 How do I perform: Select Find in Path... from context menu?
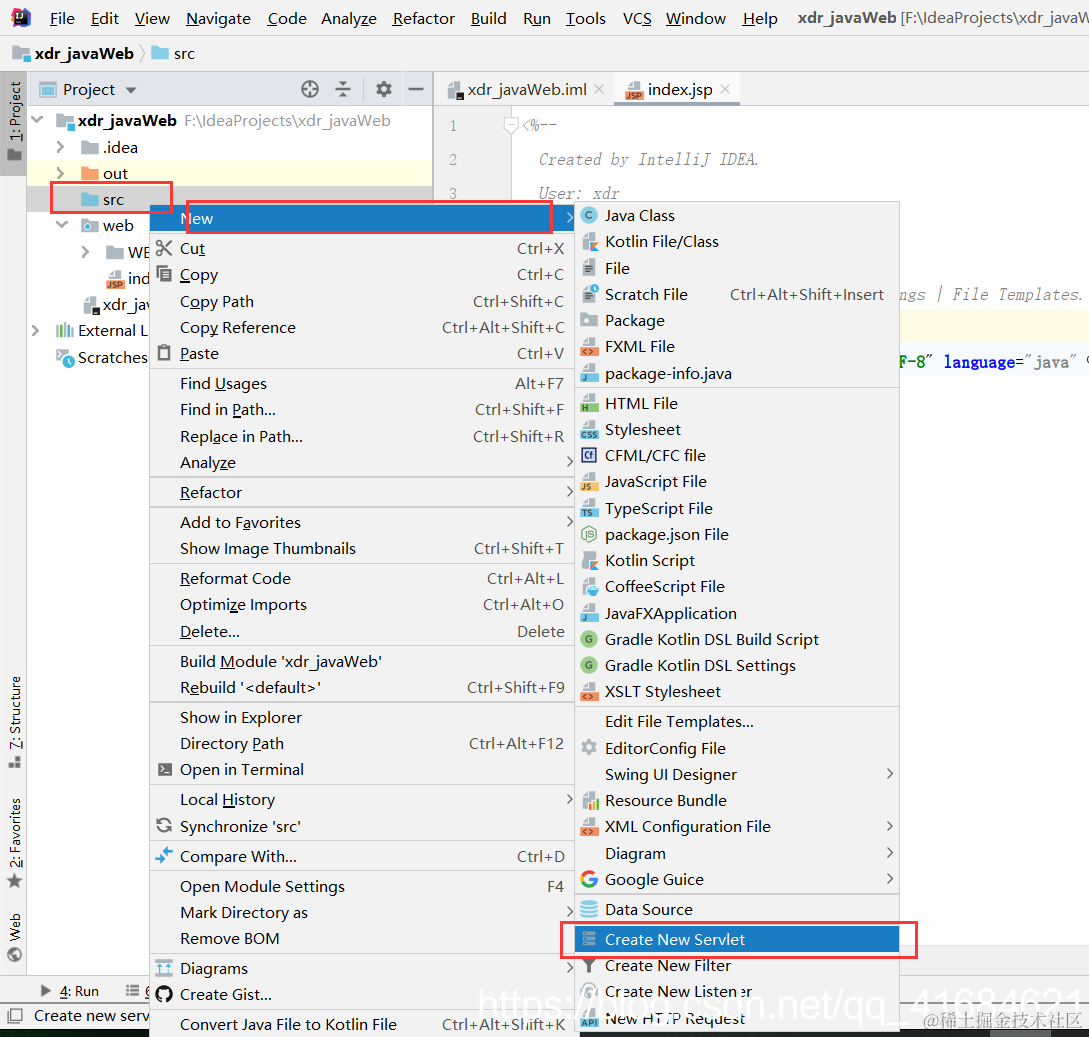(362, 410)
